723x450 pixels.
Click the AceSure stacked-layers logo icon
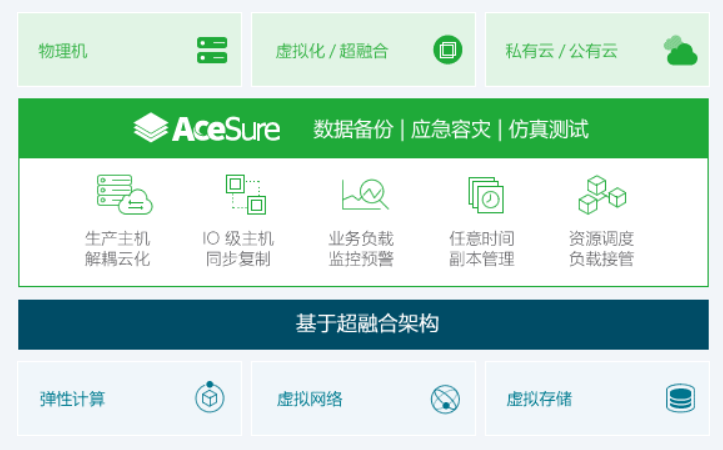point(151,128)
